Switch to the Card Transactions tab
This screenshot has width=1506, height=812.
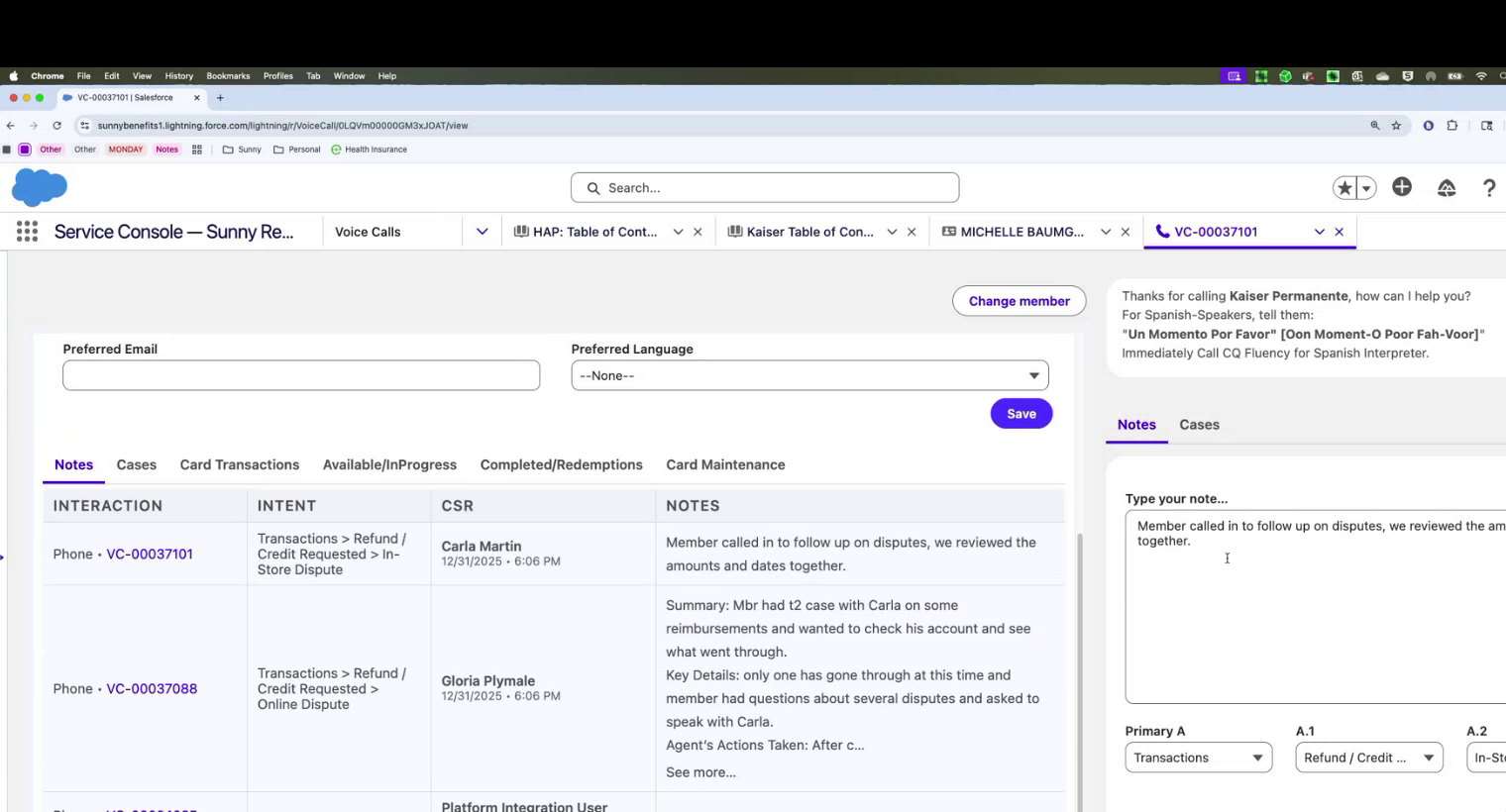(x=239, y=464)
